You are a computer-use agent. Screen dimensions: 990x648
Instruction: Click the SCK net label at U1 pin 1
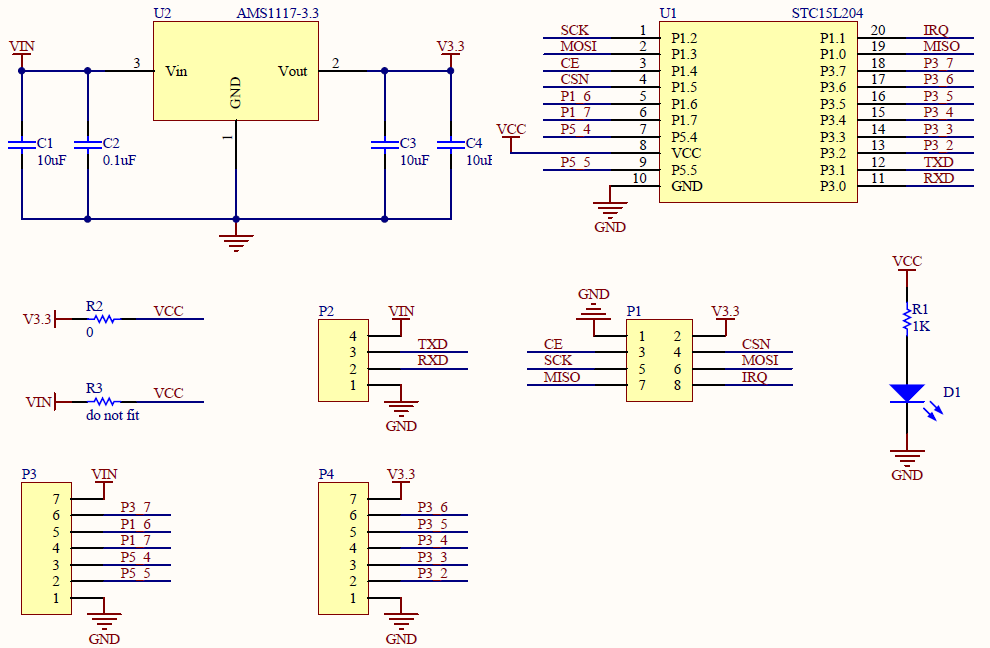click(x=575, y=30)
